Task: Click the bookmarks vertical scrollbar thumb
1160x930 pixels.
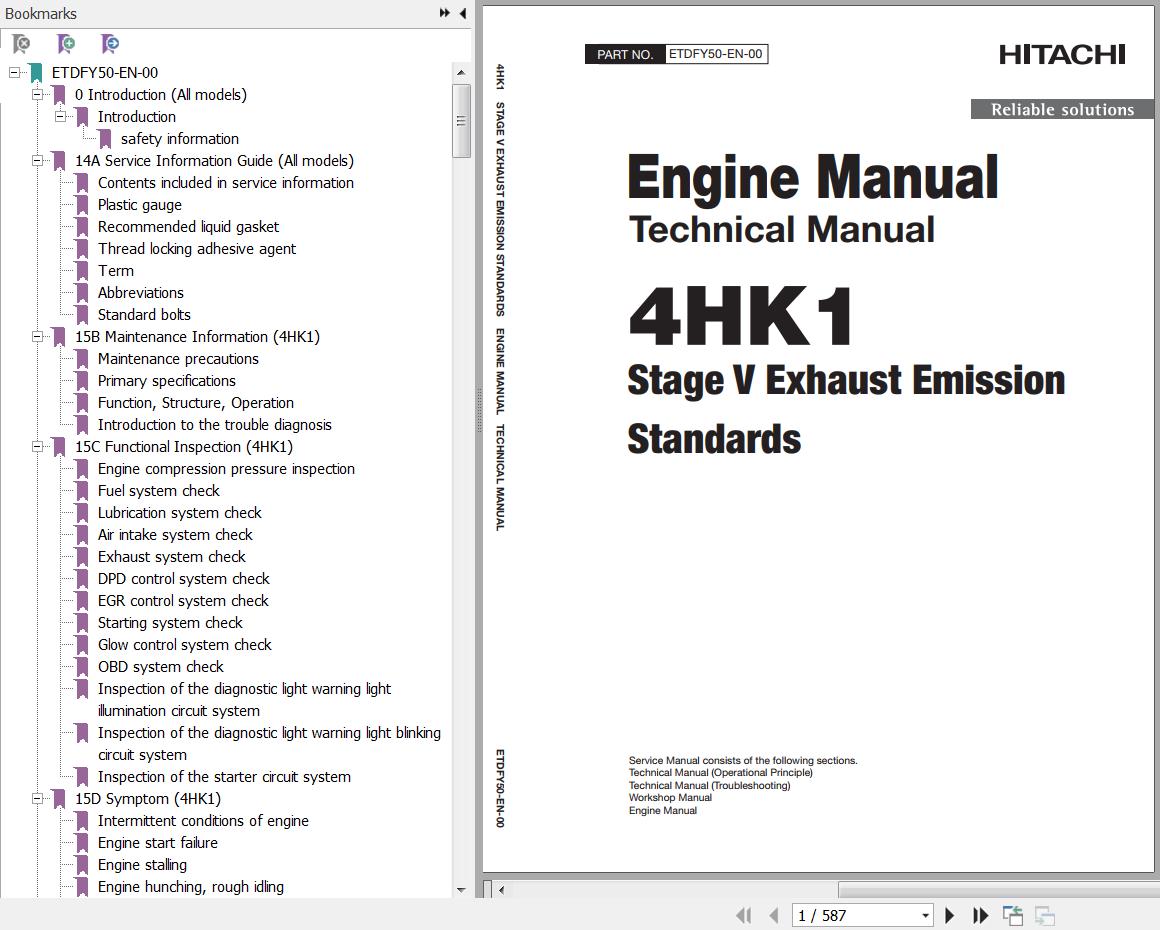Action: [461, 121]
